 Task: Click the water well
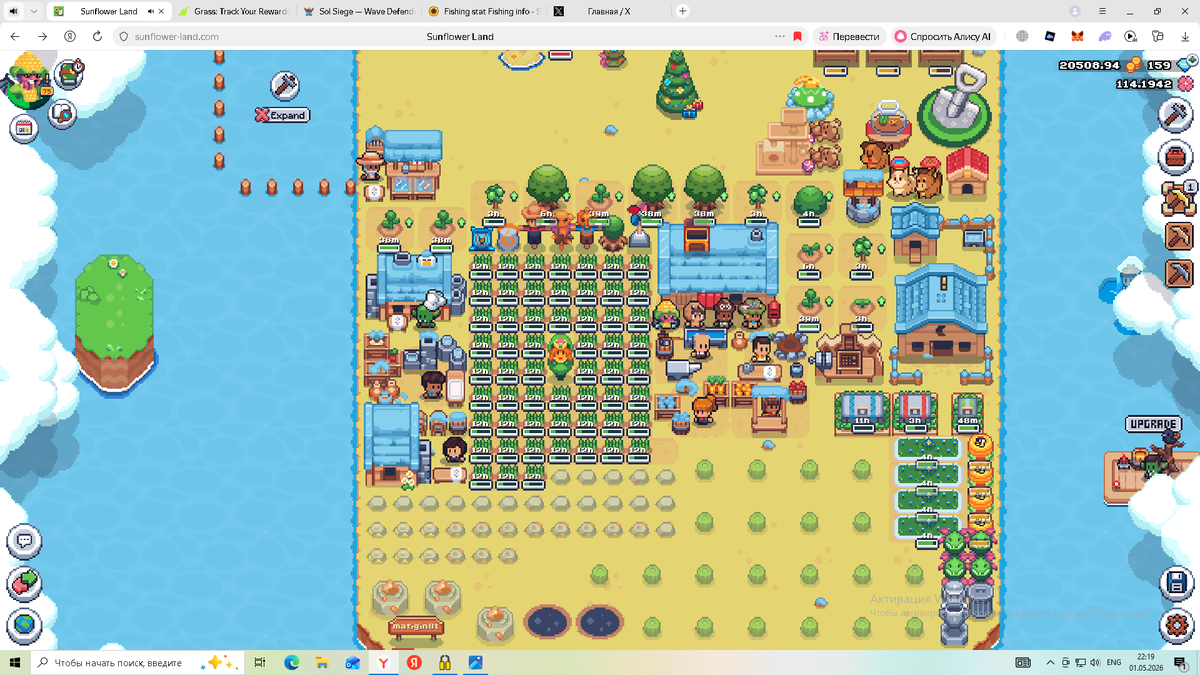click(x=863, y=196)
